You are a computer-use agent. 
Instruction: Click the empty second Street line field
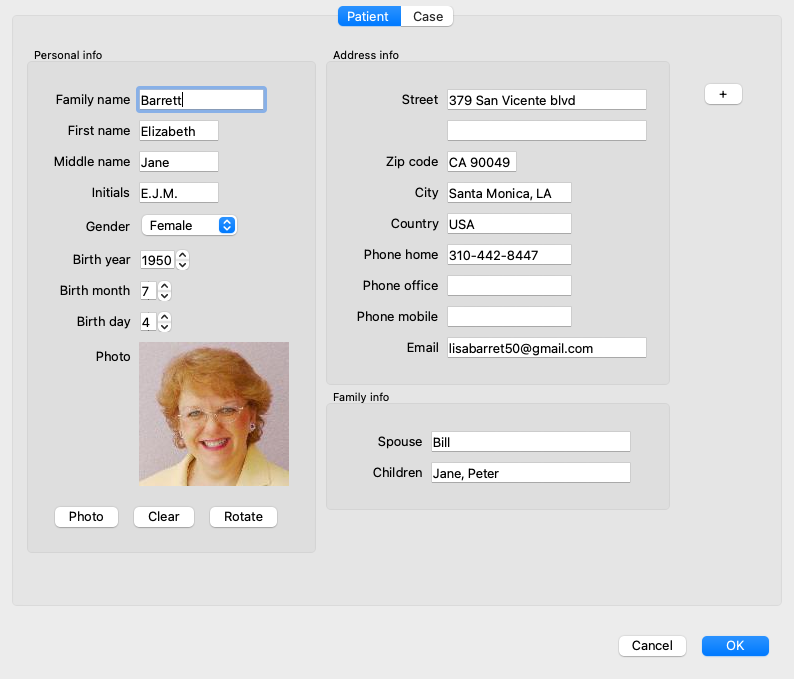tap(546, 131)
